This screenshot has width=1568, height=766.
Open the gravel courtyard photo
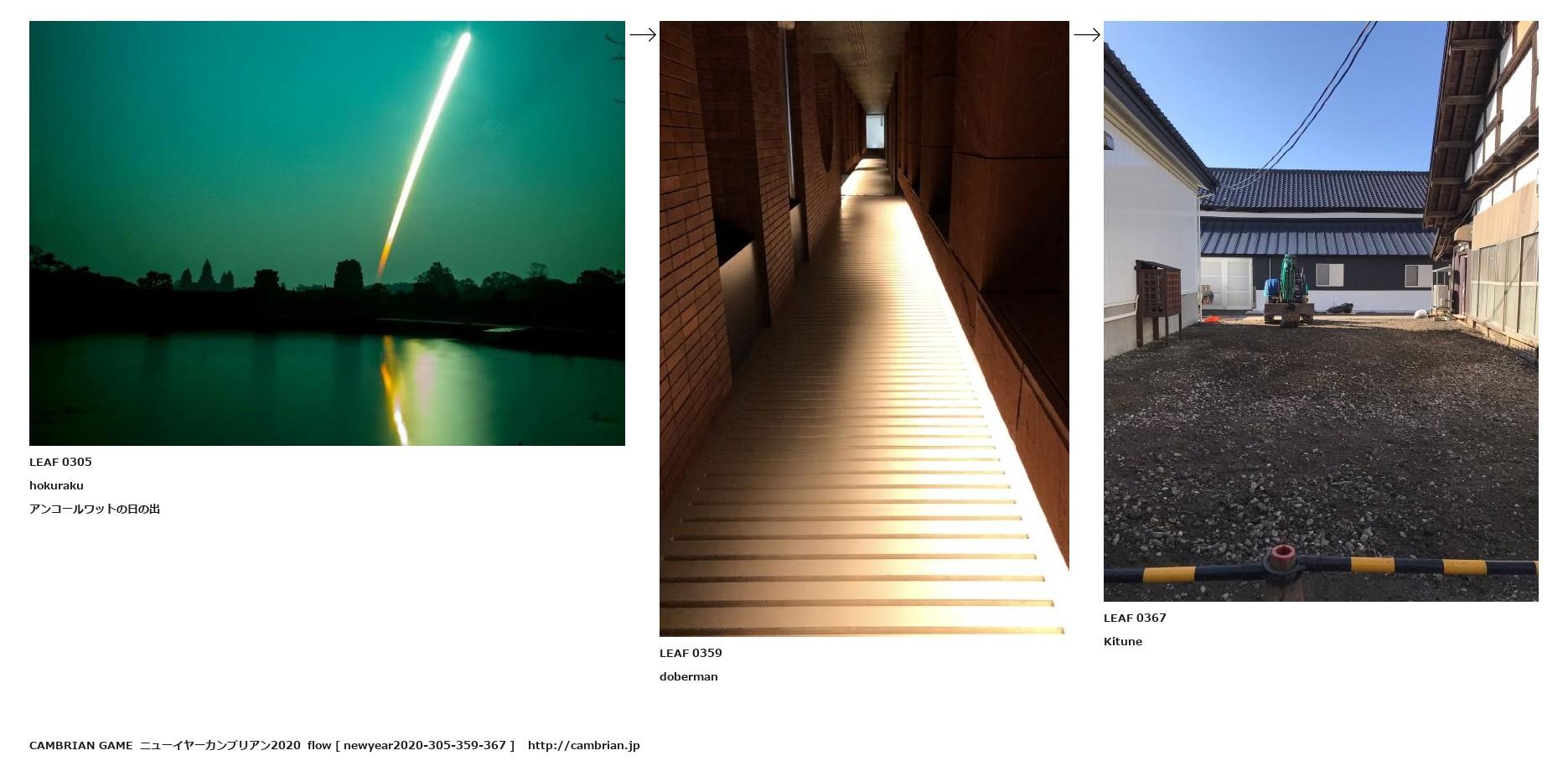1321,311
